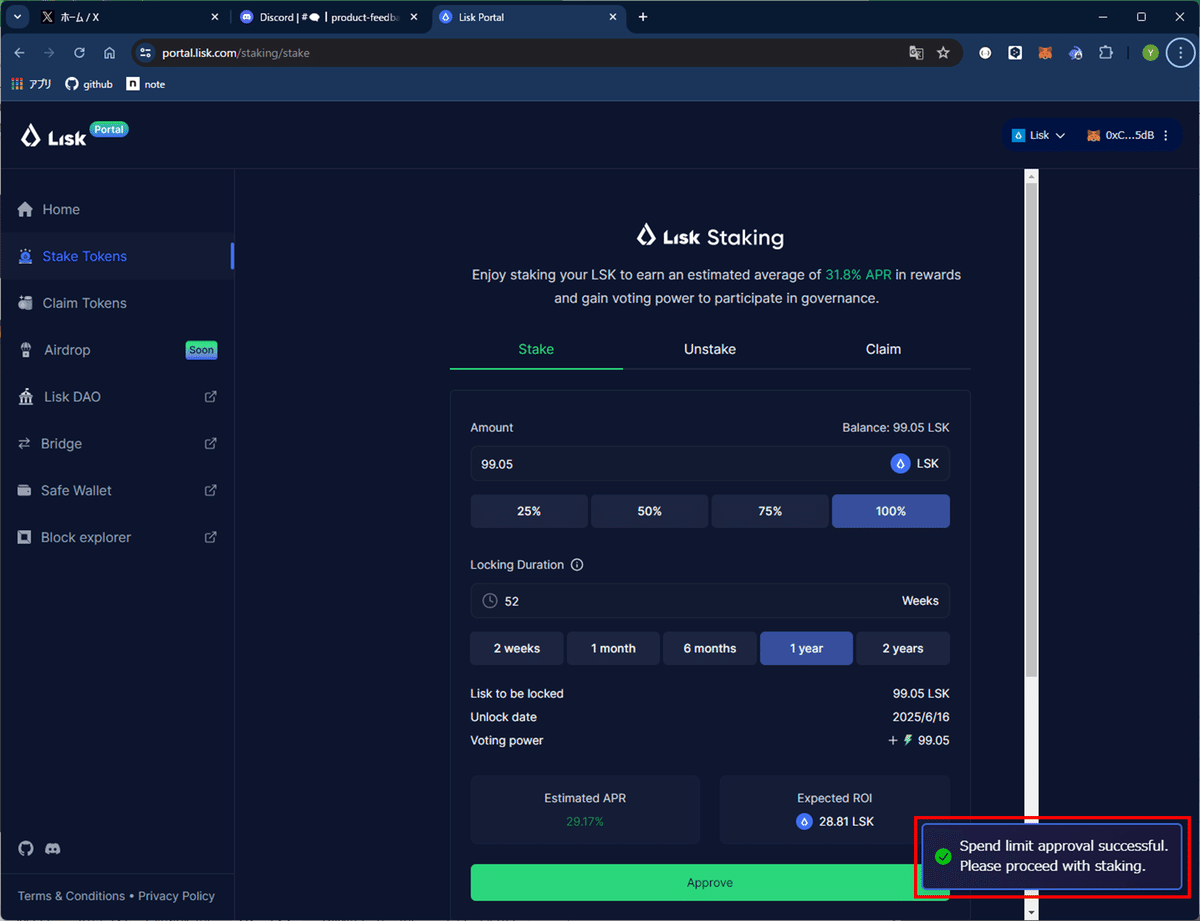Click the Amount input field
Viewport: 1200px width, 921px height.
tap(710, 464)
